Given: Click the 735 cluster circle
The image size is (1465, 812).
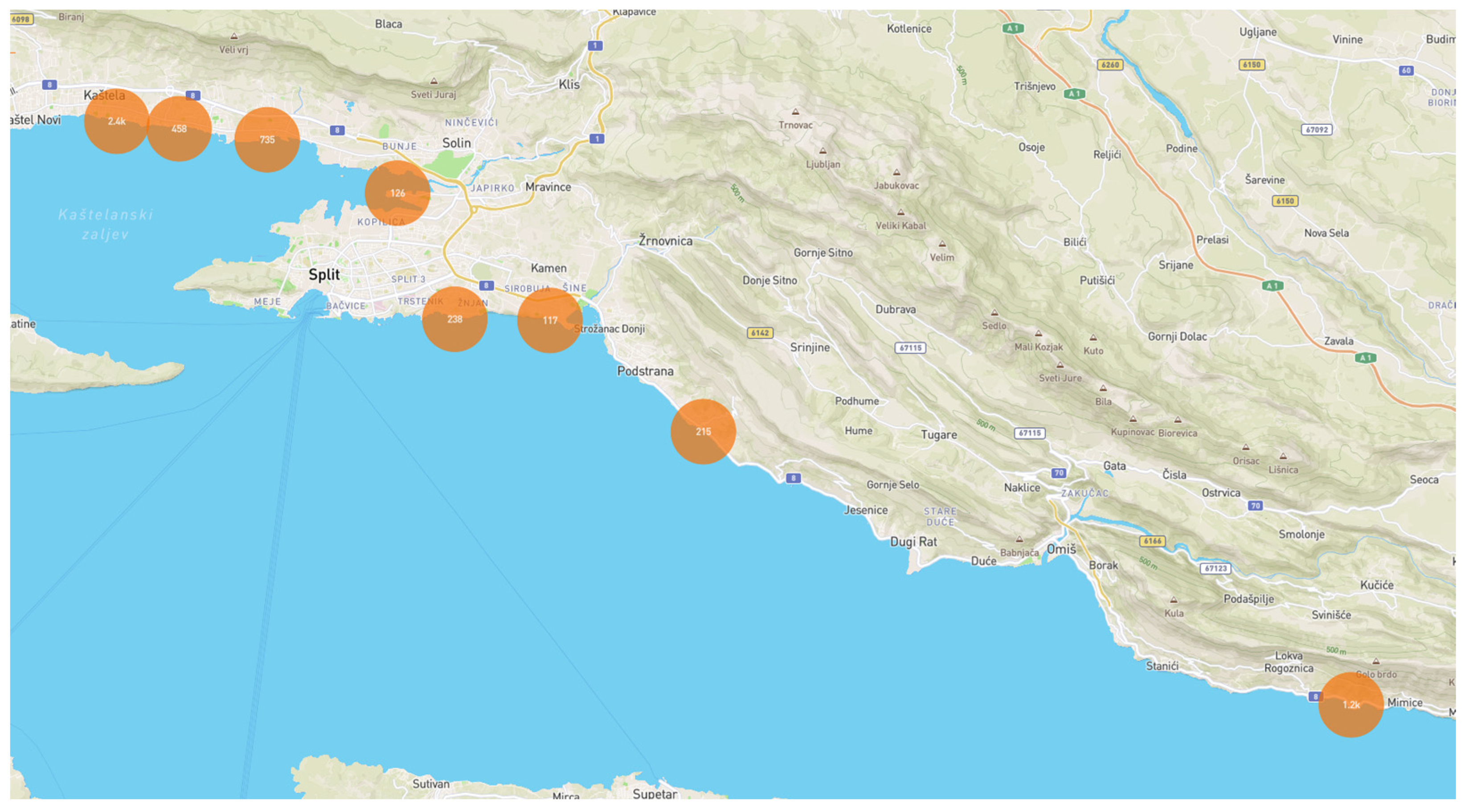Looking at the screenshot, I should tap(267, 139).
